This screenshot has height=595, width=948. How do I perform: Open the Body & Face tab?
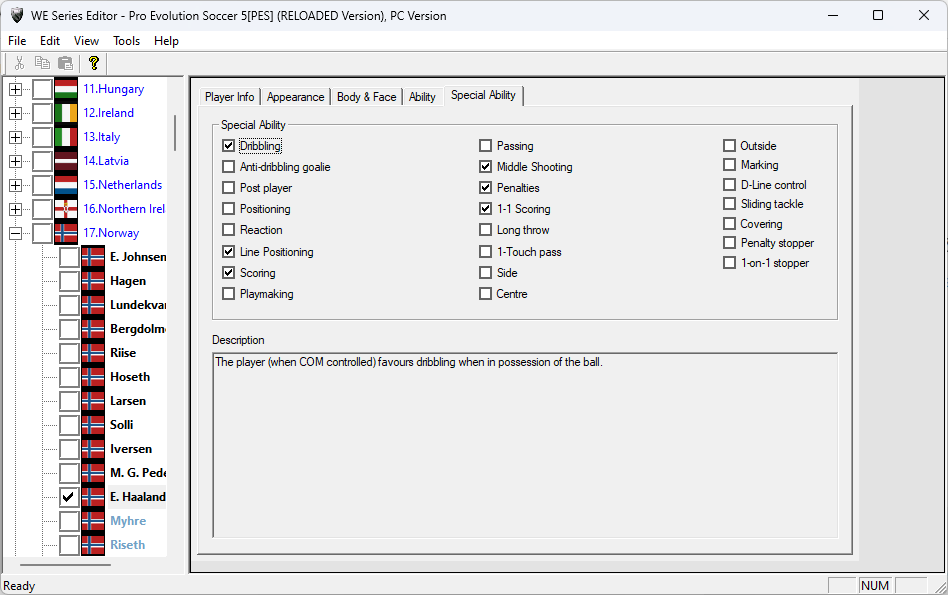click(x=366, y=97)
